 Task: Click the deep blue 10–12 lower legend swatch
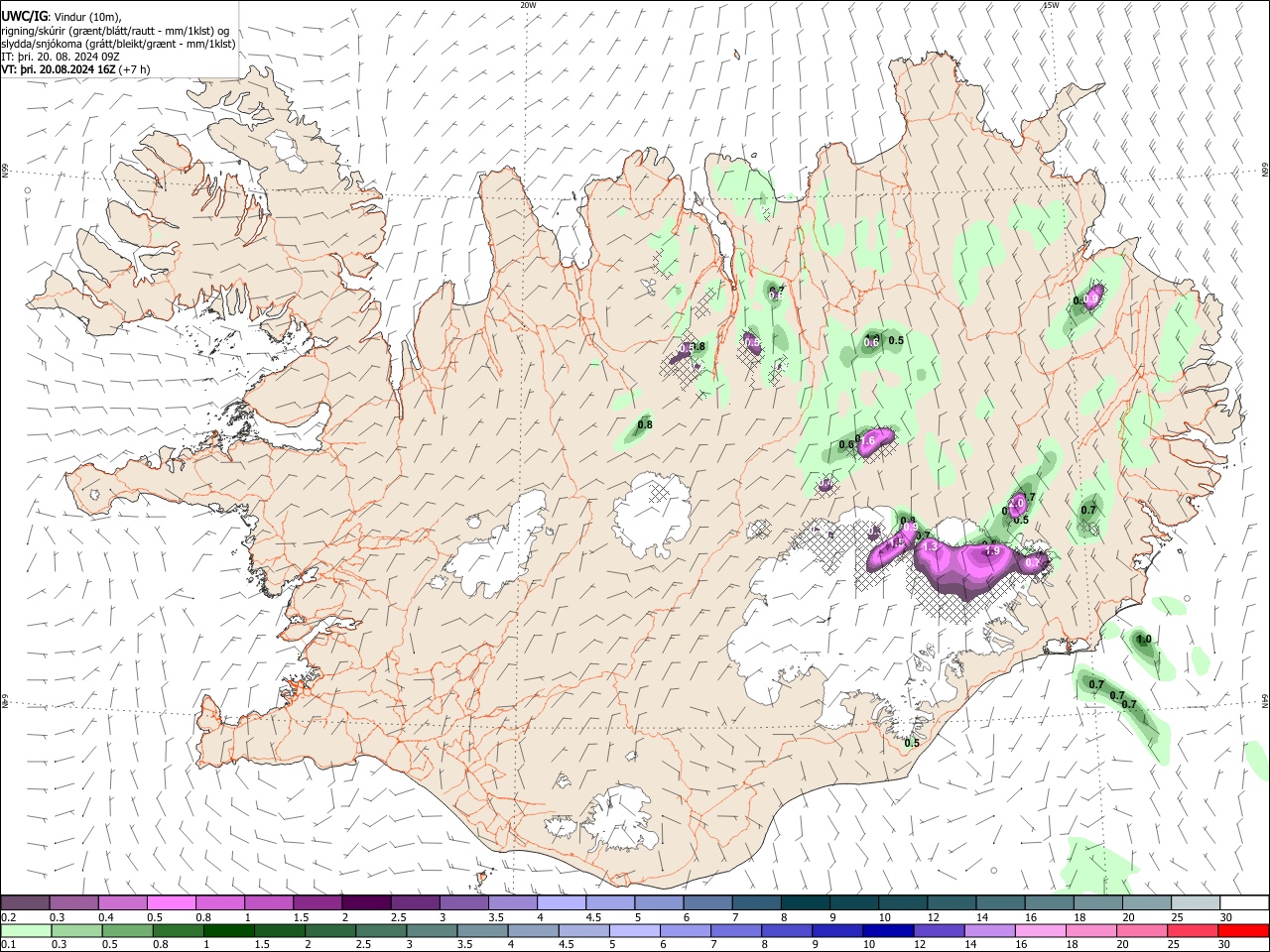pyautogui.click(x=887, y=930)
